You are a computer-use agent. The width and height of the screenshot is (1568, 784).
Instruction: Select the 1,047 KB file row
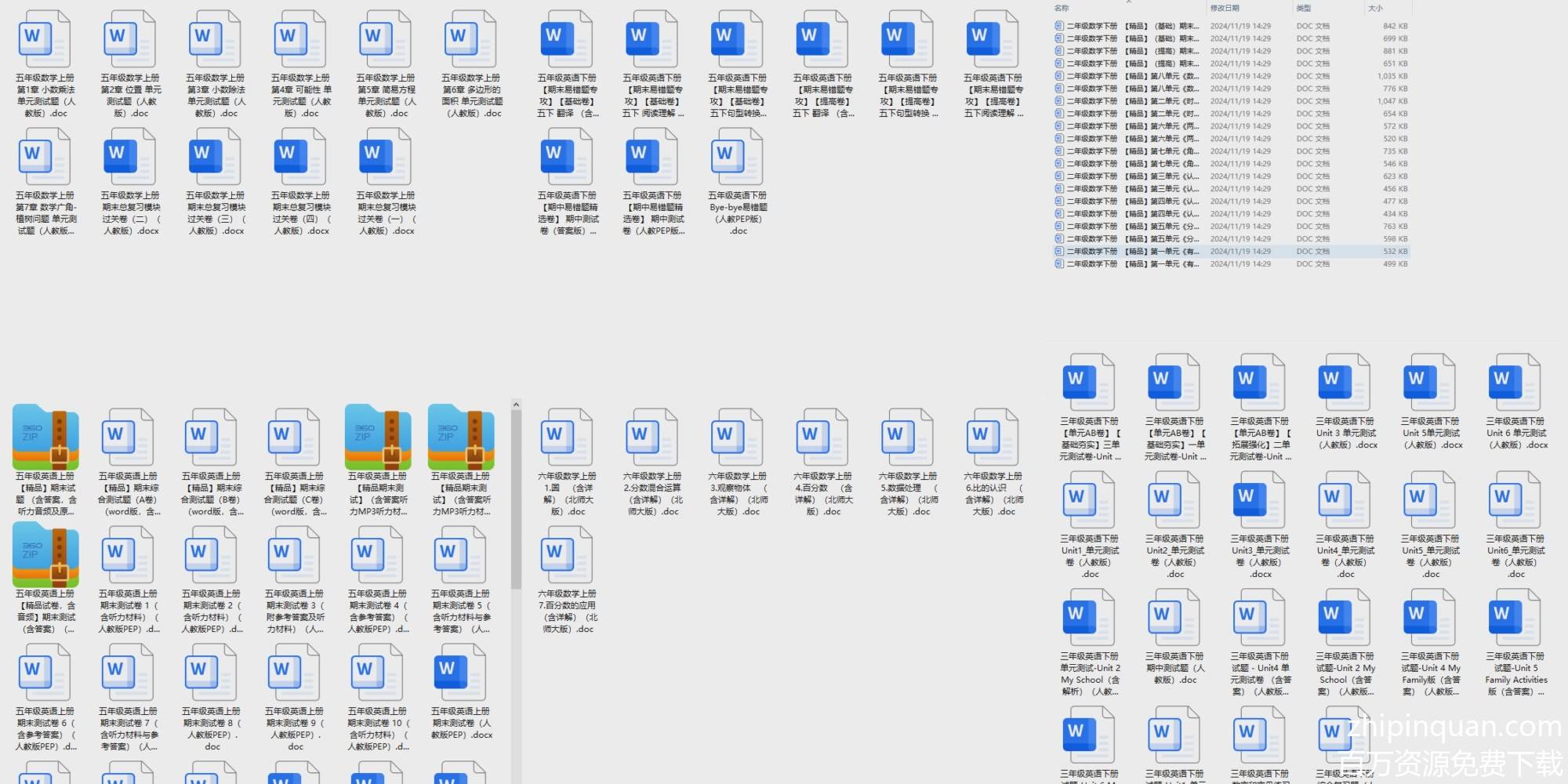coord(1231,101)
